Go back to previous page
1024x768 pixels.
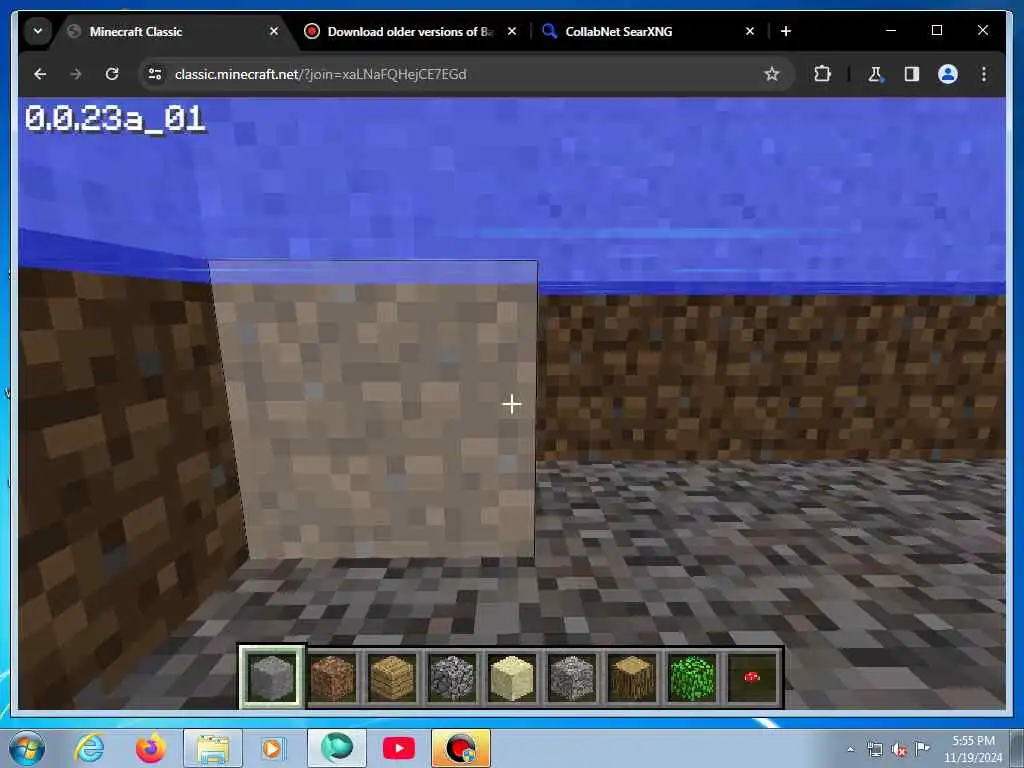pos(40,74)
